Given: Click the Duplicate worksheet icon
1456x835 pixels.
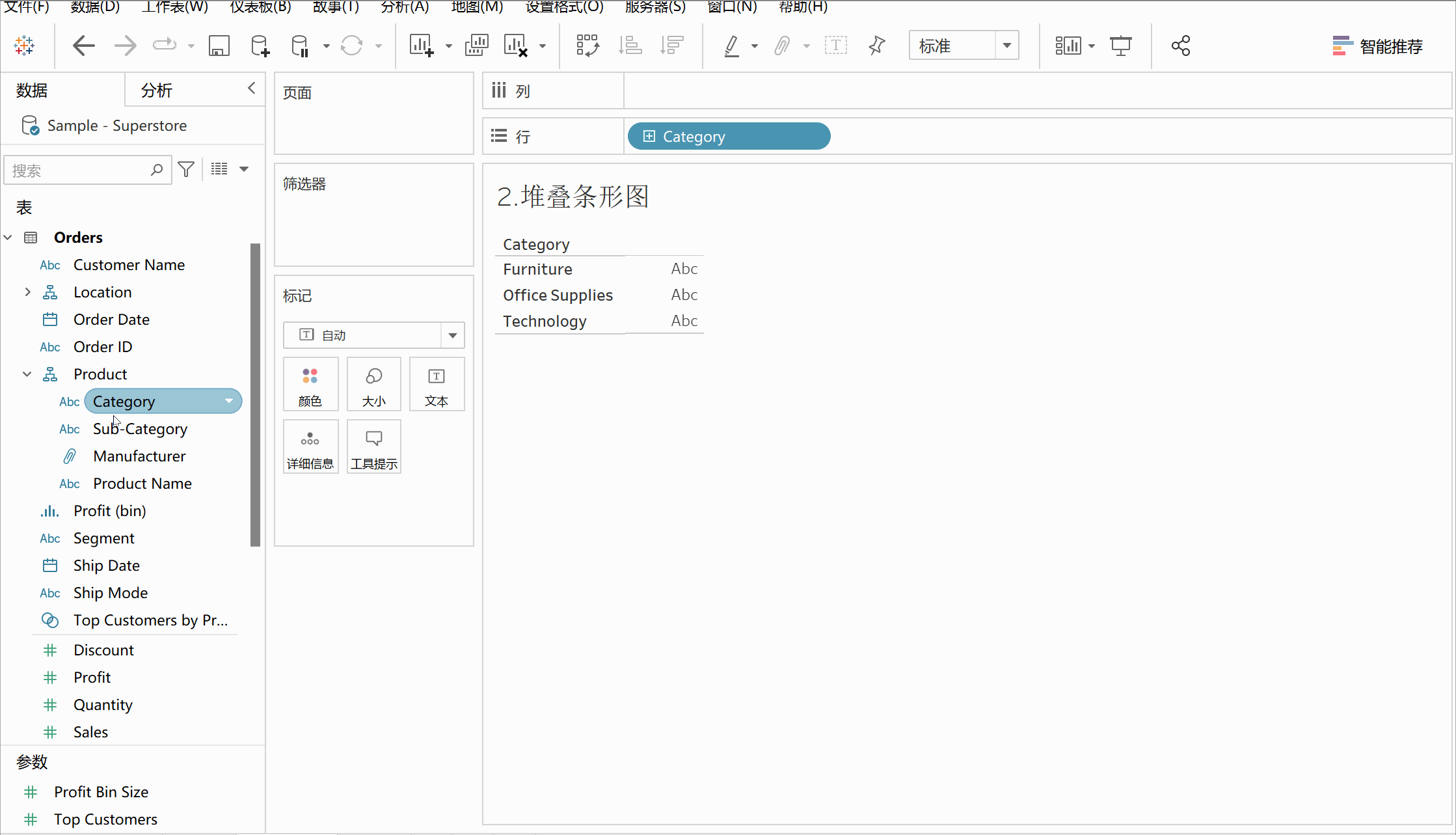Looking at the screenshot, I should (x=476, y=46).
